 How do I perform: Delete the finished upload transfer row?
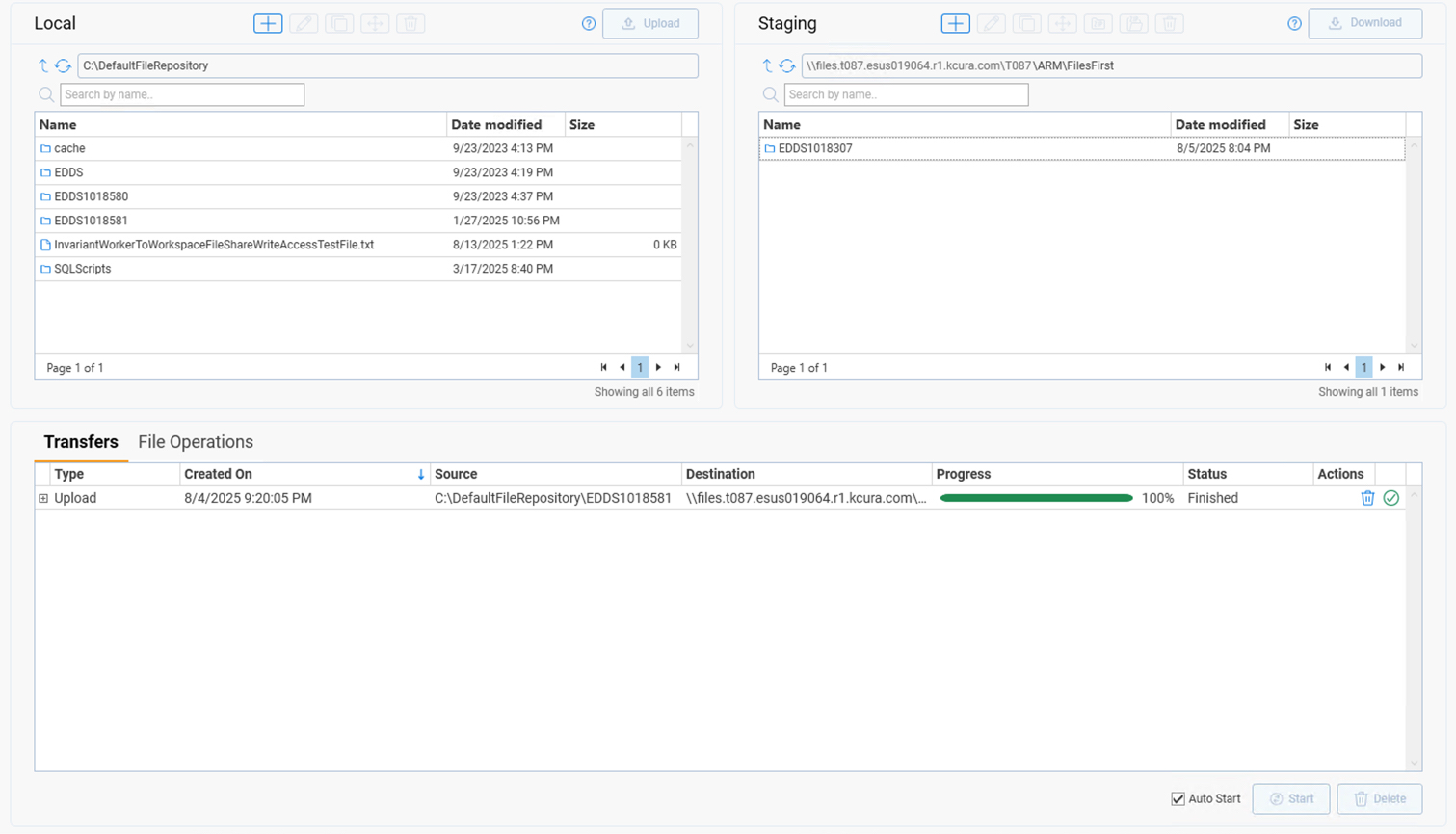pos(1367,498)
